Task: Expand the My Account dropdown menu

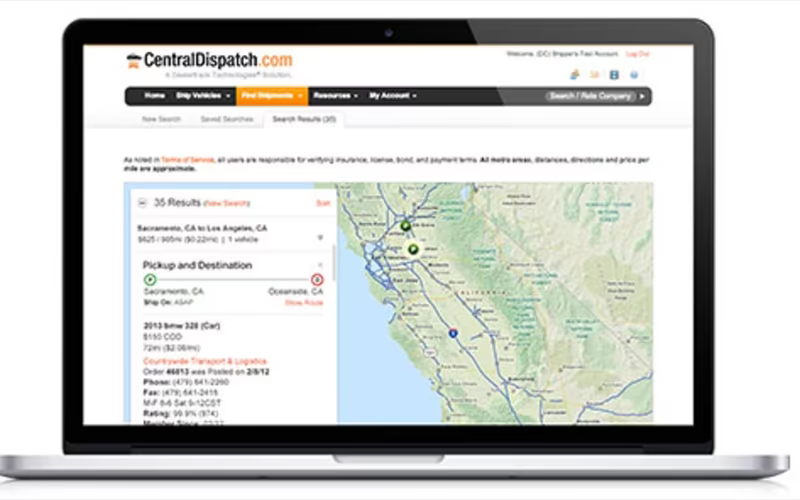Action: tap(393, 96)
